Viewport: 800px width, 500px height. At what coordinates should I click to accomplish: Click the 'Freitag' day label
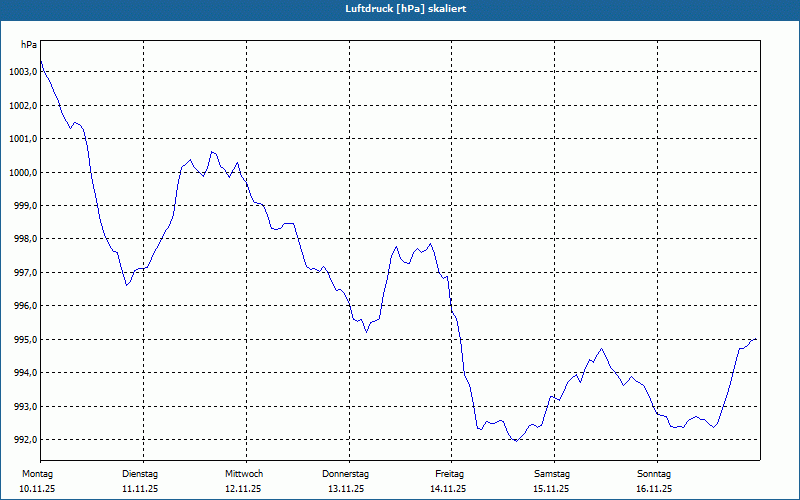pos(449,473)
